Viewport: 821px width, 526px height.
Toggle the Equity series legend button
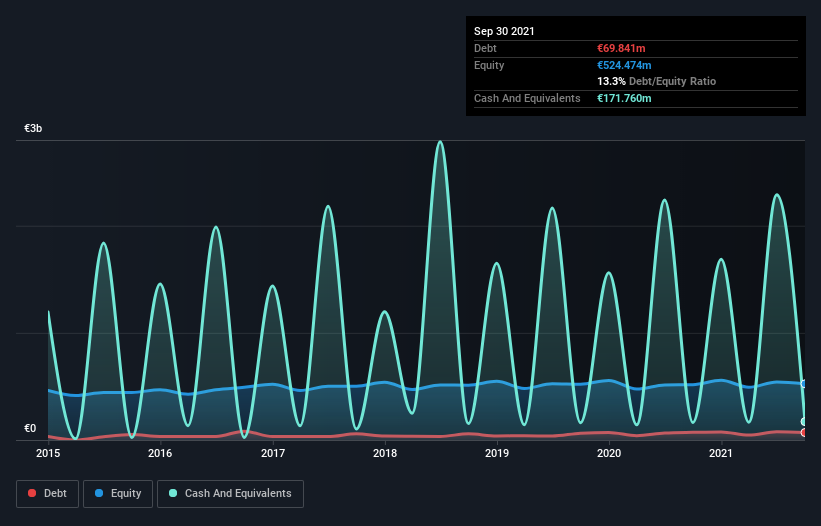point(118,494)
